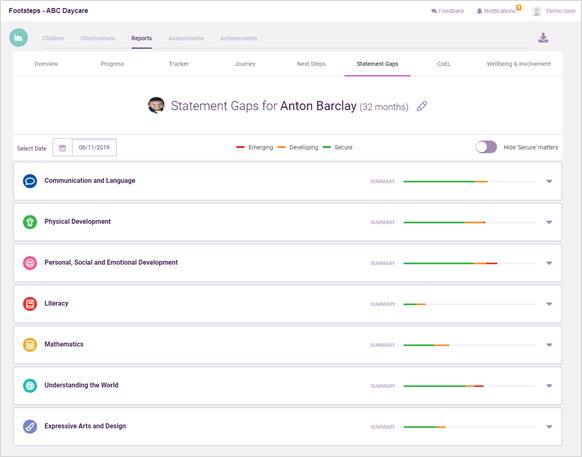Click the Expressive Arts and Design brush icon

[x=30, y=426]
